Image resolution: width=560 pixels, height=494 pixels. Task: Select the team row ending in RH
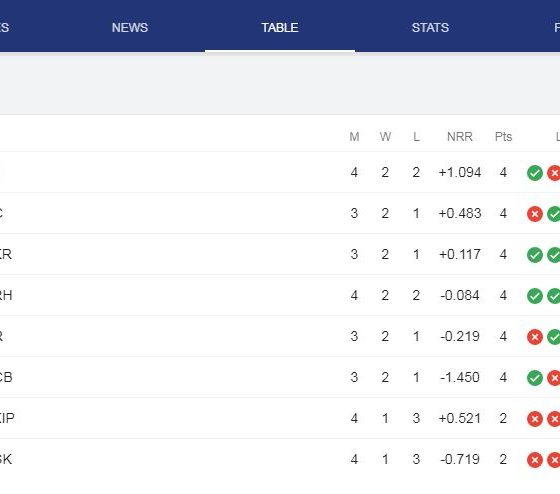point(280,295)
